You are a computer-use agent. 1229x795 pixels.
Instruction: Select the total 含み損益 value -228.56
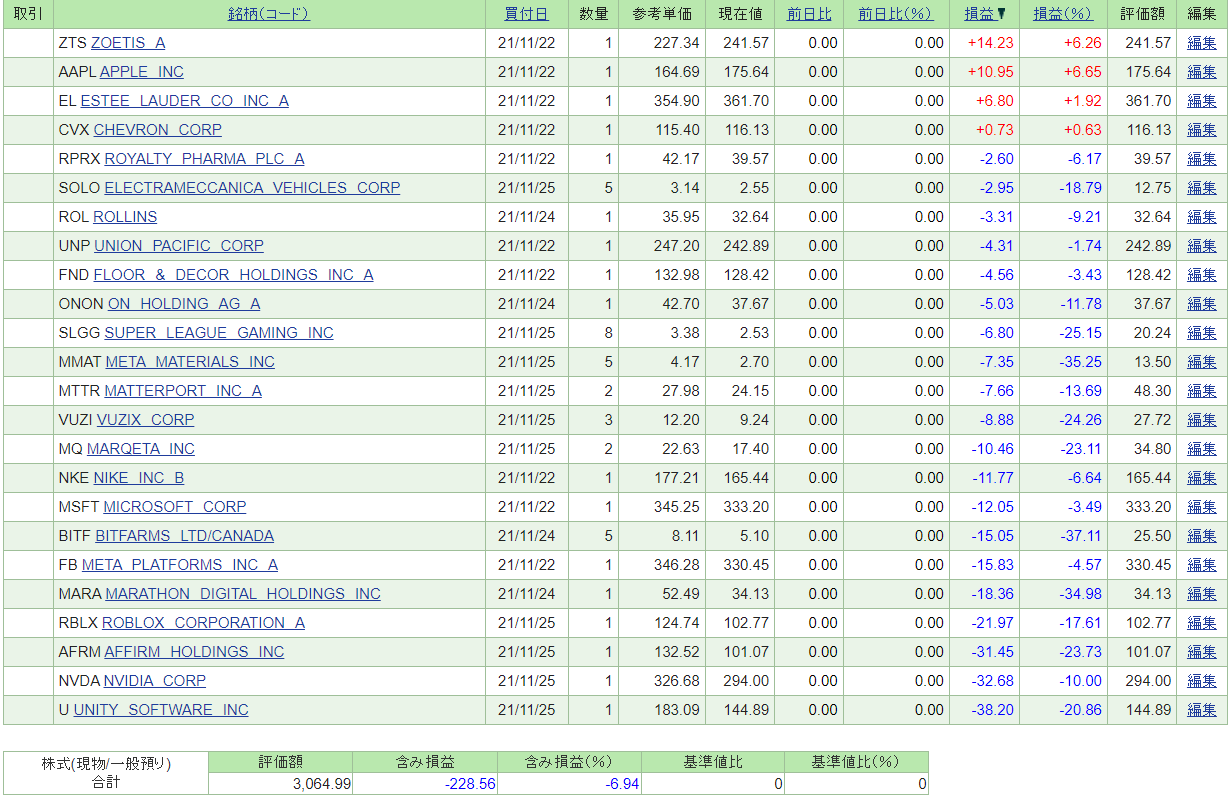[470, 784]
